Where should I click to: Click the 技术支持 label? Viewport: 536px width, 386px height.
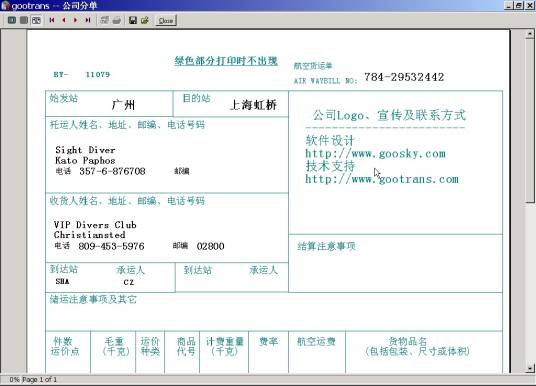(330, 166)
